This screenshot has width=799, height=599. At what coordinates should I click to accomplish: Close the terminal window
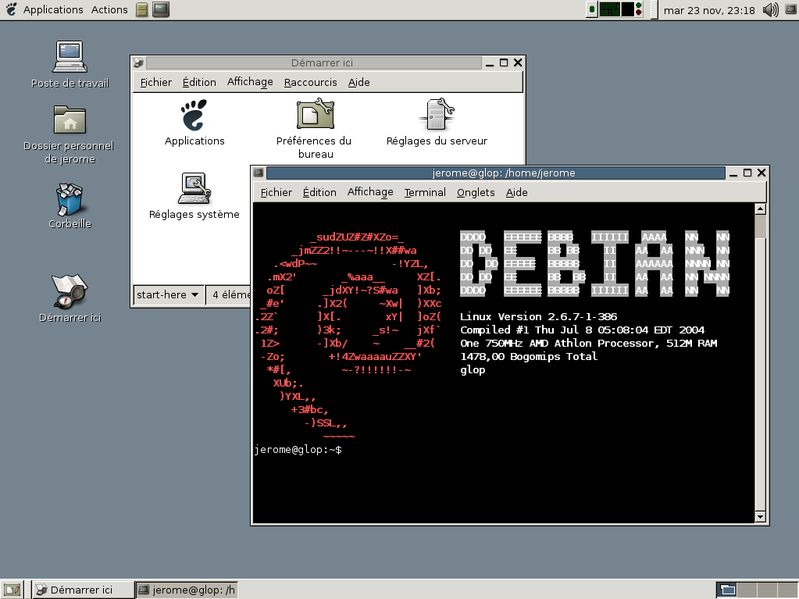[x=761, y=173]
